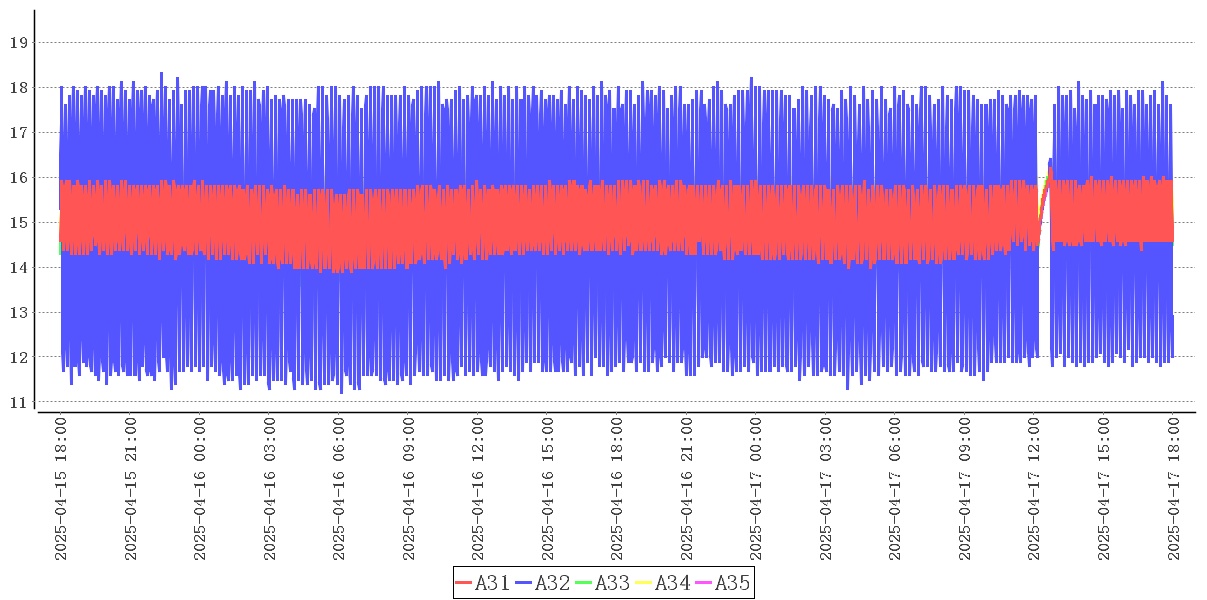This screenshot has width=1207, height=600.
Task: Toggle the A31 series legend label
Action: pos(493,583)
